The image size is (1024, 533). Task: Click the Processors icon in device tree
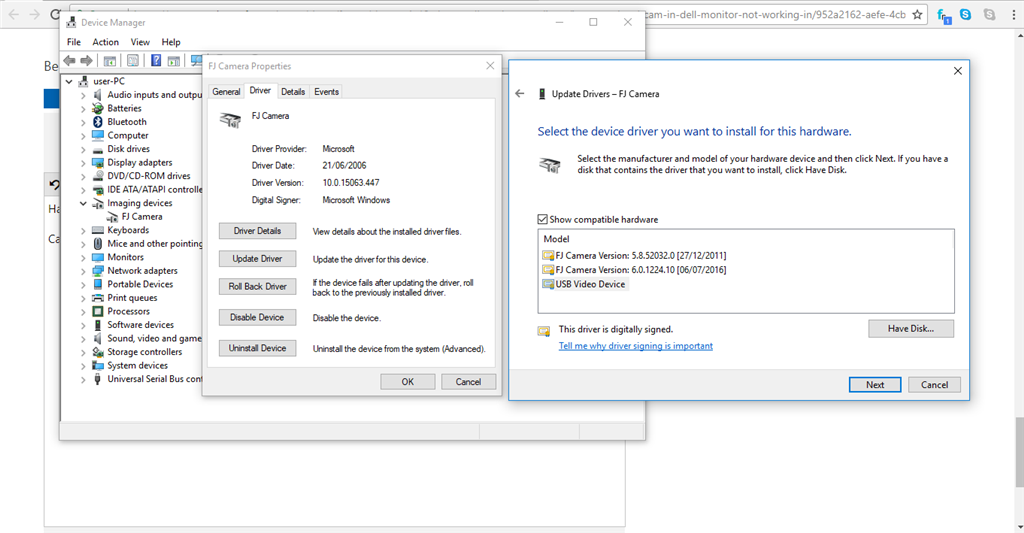98,311
